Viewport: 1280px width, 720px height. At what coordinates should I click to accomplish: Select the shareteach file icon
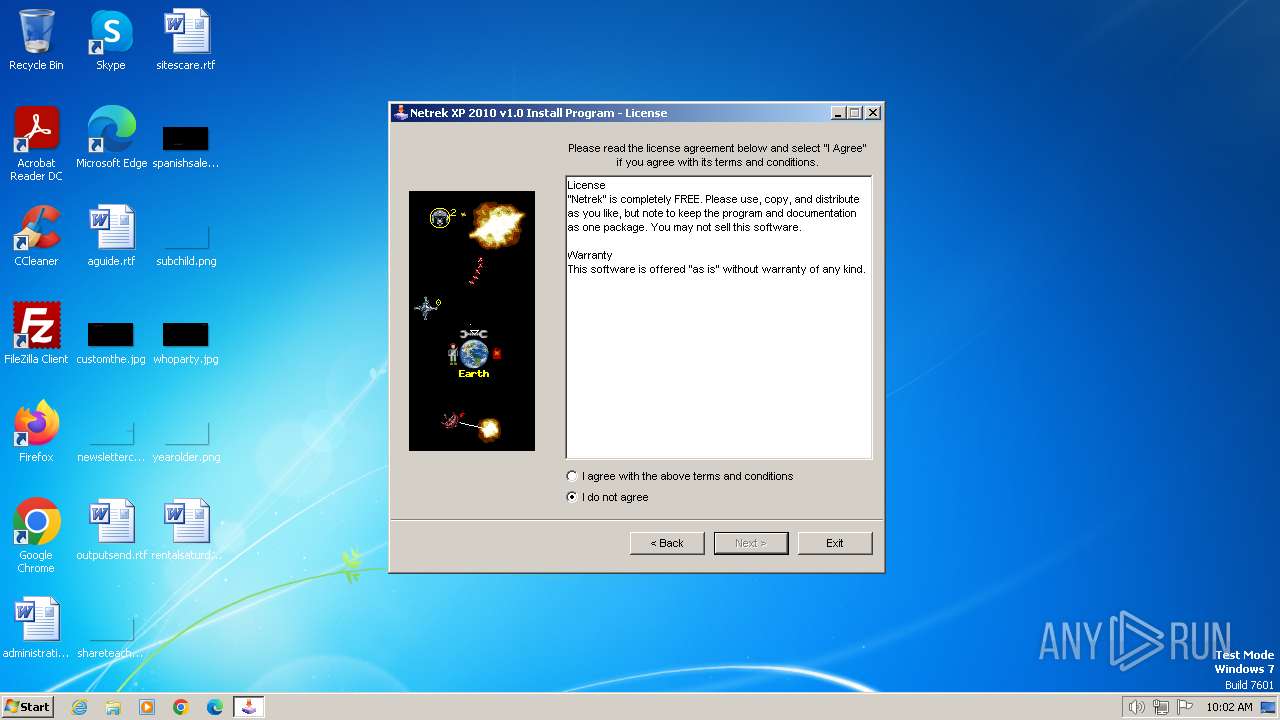pyautogui.click(x=111, y=635)
